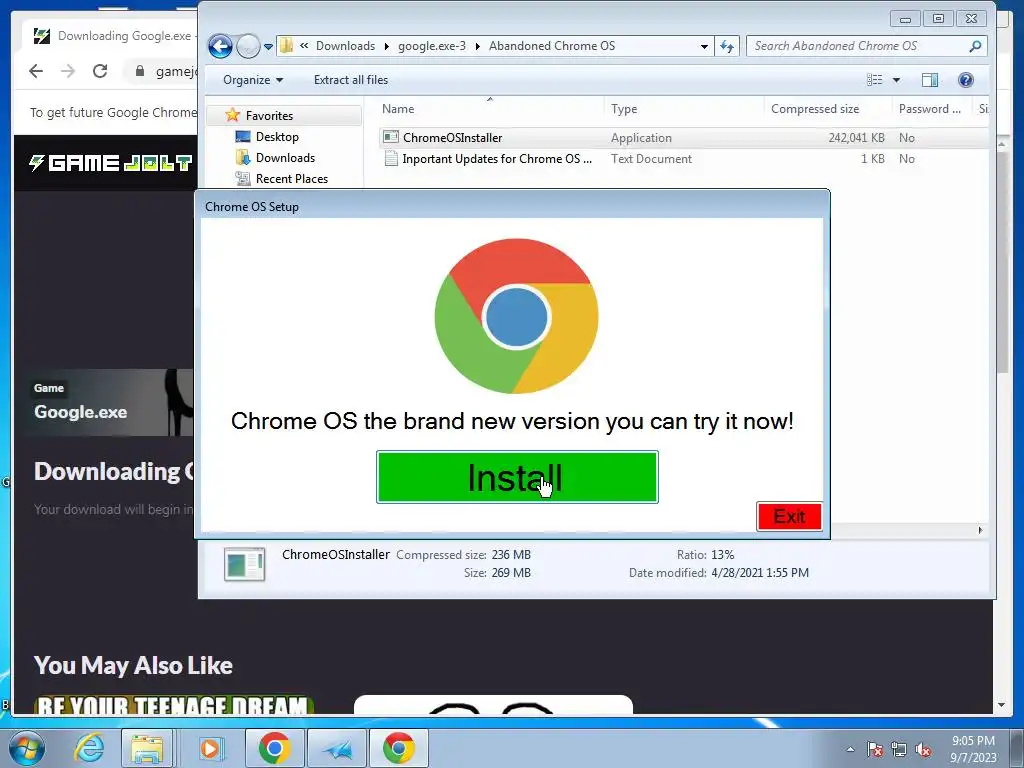1024x768 pixels.
Task: Open Explorer recent locations dropdown arrow
Action: [268, 47]
